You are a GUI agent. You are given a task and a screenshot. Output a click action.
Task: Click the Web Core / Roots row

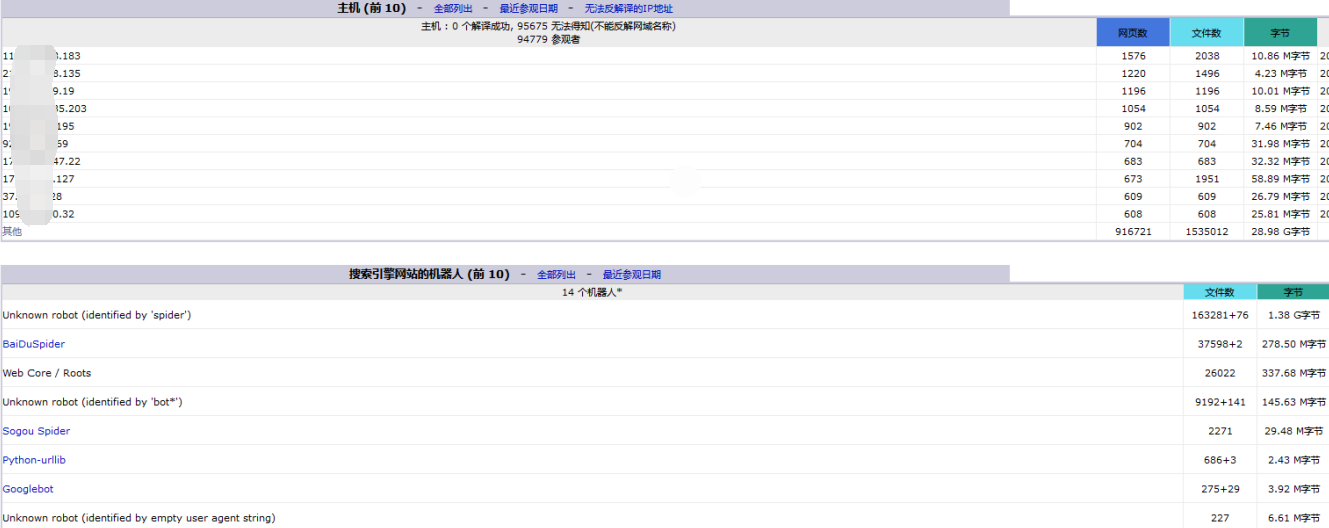pyautogui.click(x=47, y=373)
